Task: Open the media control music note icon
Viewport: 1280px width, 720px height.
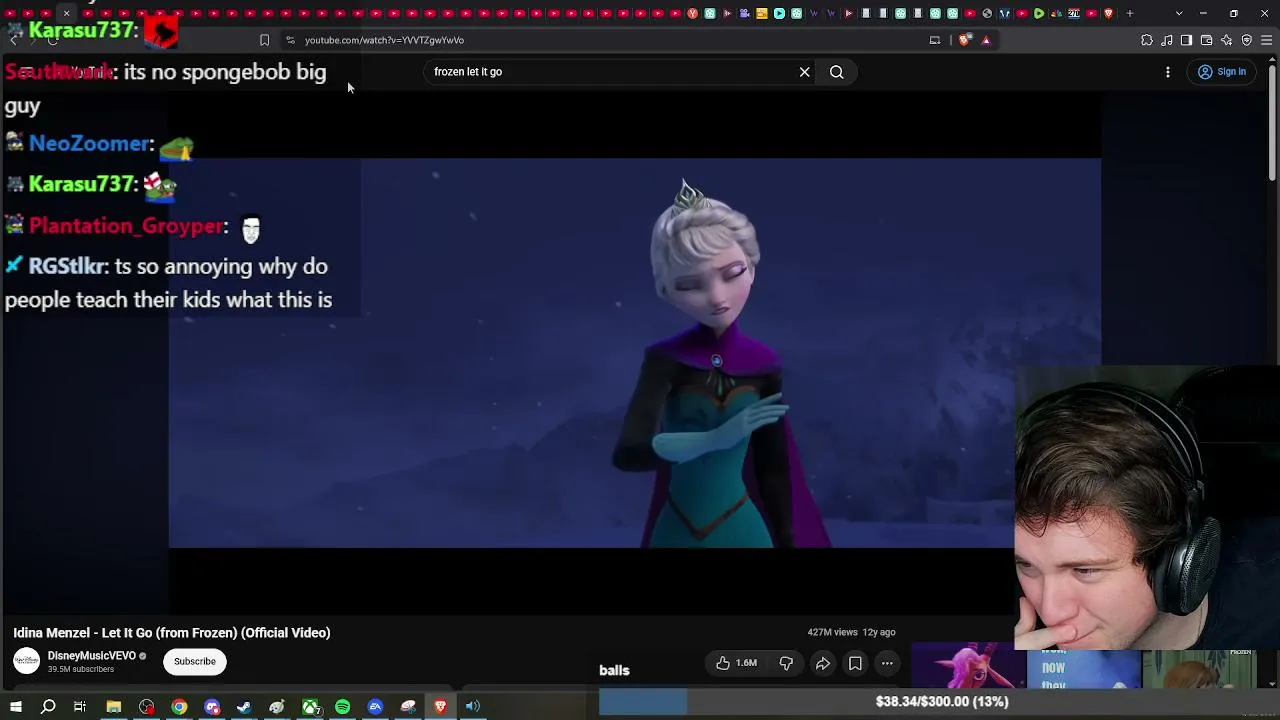Action: 1167,40
